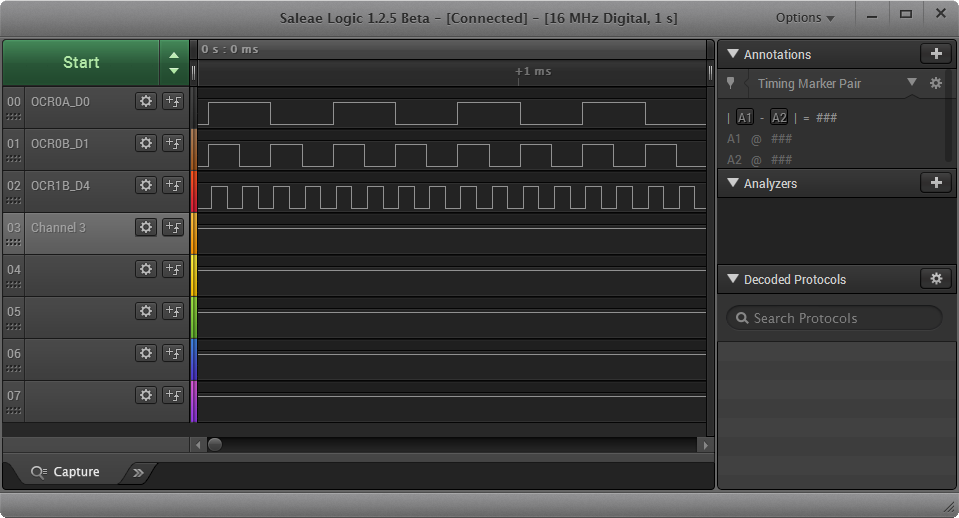Open settings gear for channel 05
The width and height of the screenshot is (959, 518).
pyautogui.click(x=146, y=311)
